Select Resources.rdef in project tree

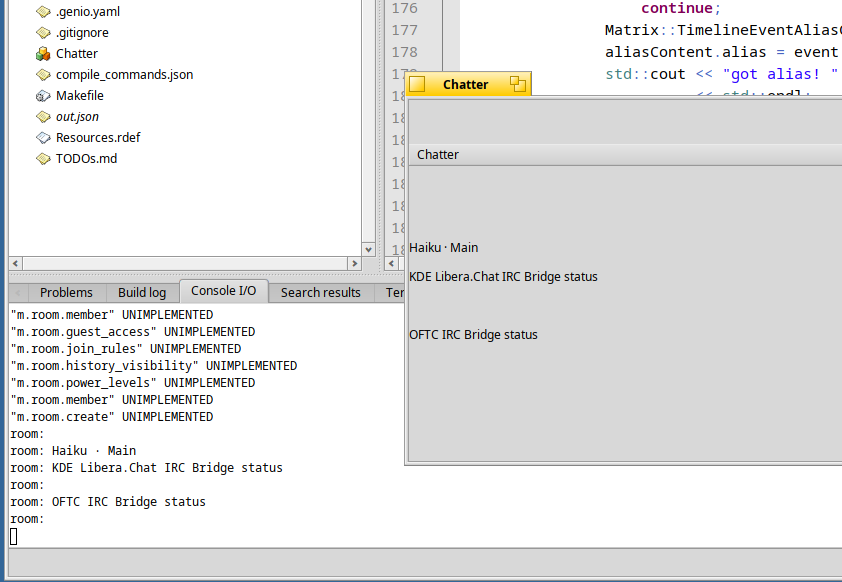(x=98, y=137)
